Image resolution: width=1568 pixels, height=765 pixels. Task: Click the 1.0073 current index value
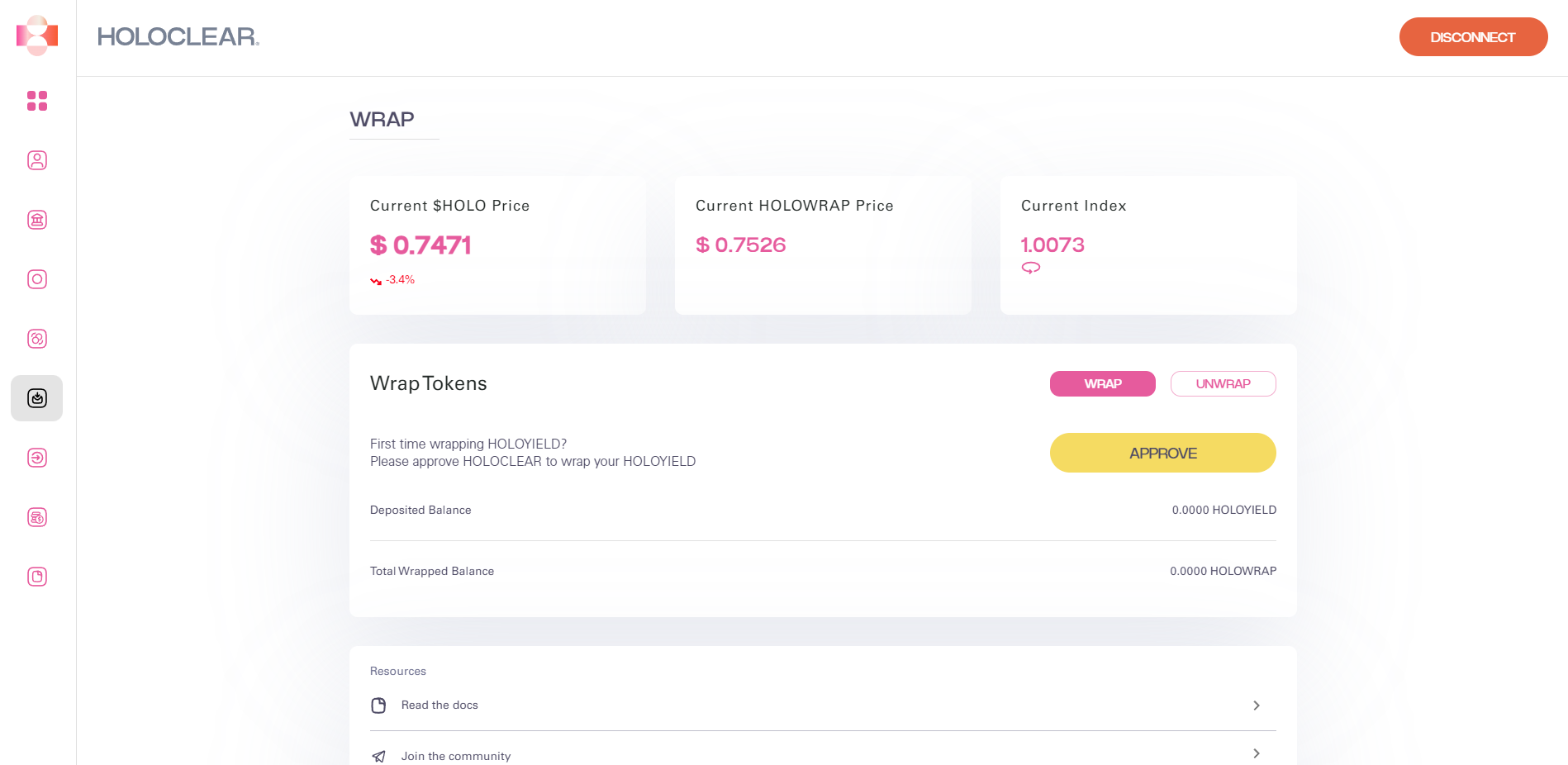click(x=1052, y=245)
